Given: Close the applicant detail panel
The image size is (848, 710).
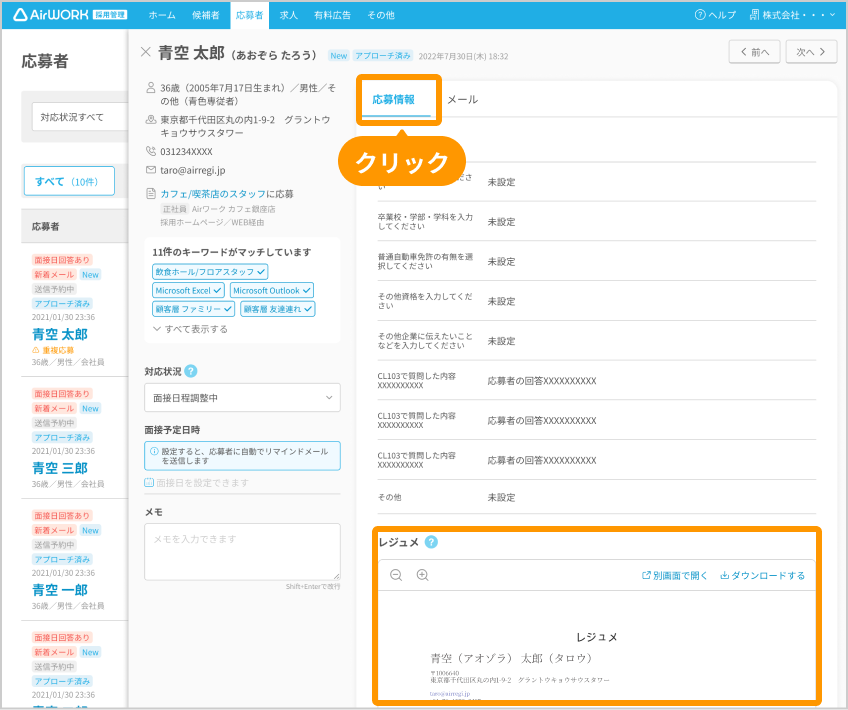Looking at the screenshot, I should (145, 52).
